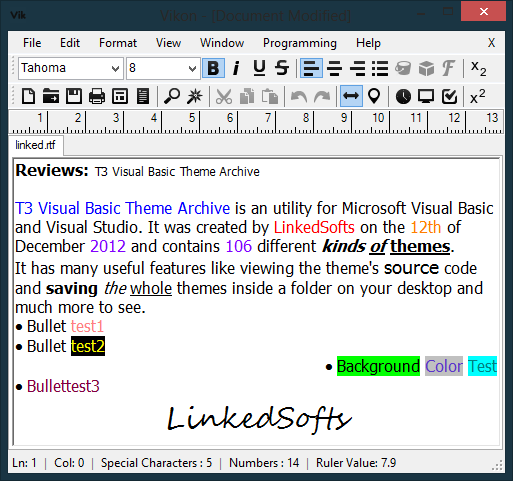Toggle Underline formatting button
513x481 pixels.
pos(259,68)
